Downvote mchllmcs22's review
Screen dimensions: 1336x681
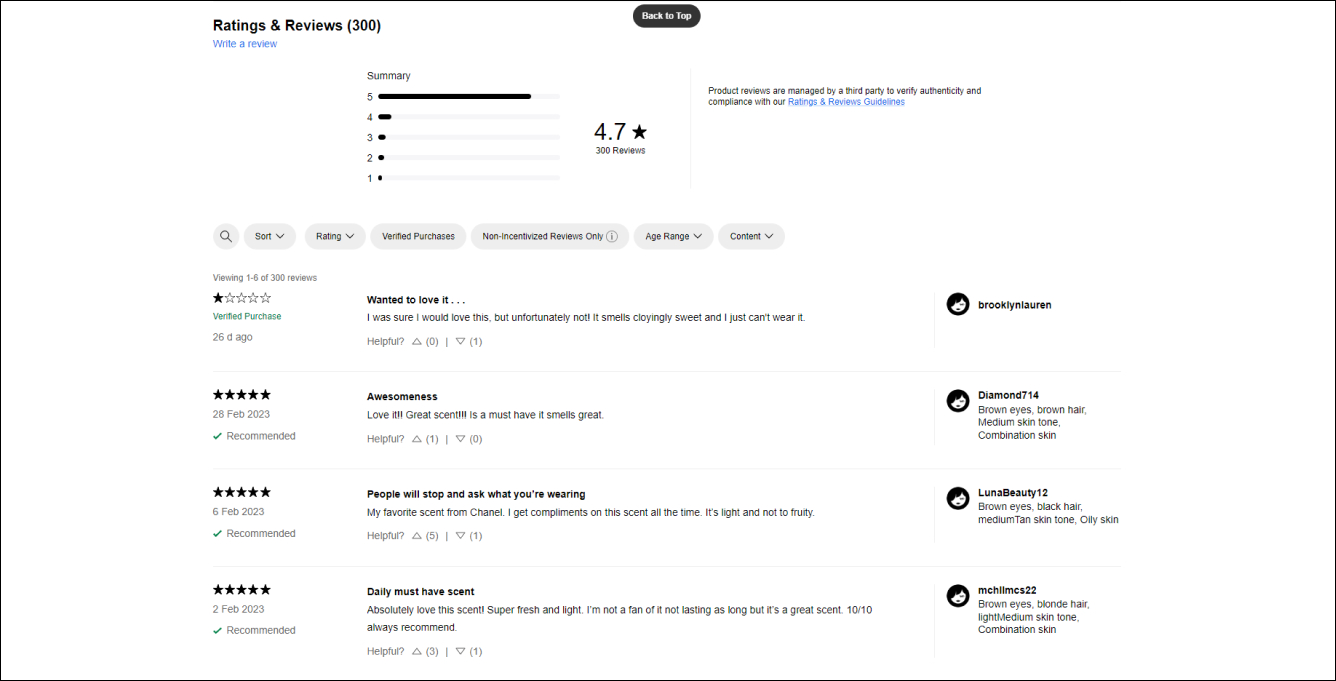coord(460,652)
